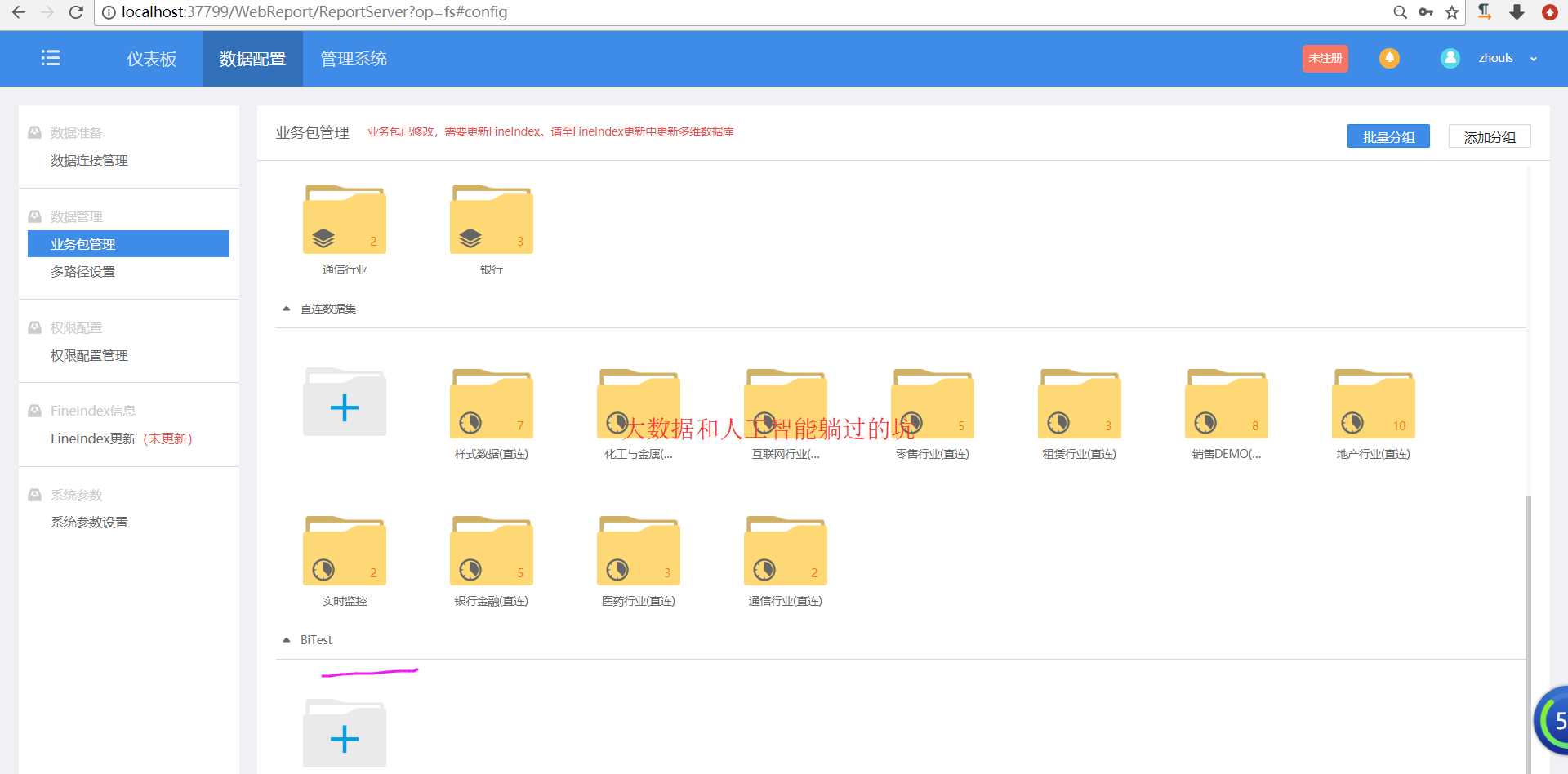The width and height of the screenshot is (1568, 774).
Task: Open the 样式数据(直连) folder
Action: pos(492,403)
